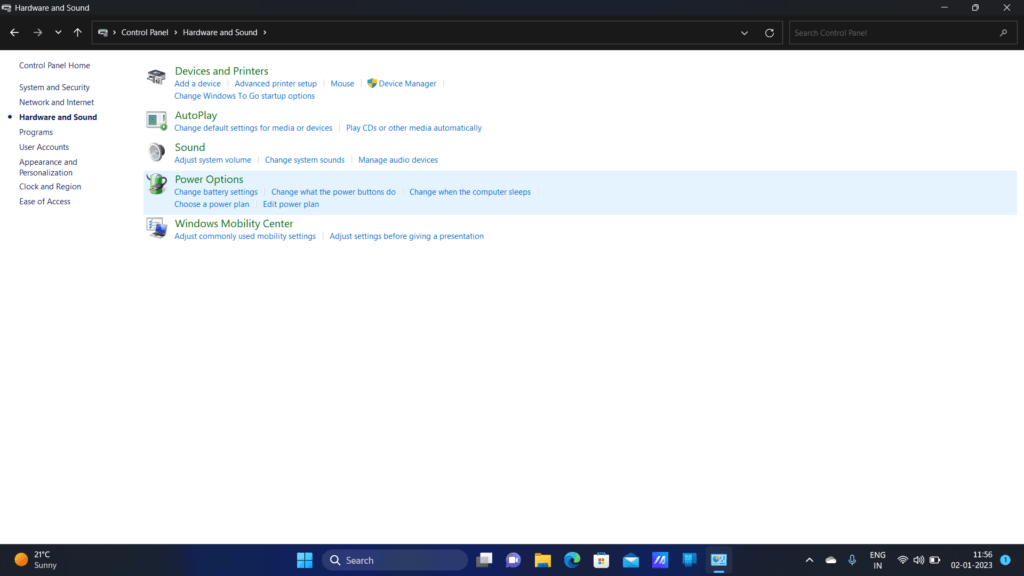The height and width of the screenshot is (576, 1024).
Task: Select Programs in the sidebar
Action: click(x=36, y=132)
